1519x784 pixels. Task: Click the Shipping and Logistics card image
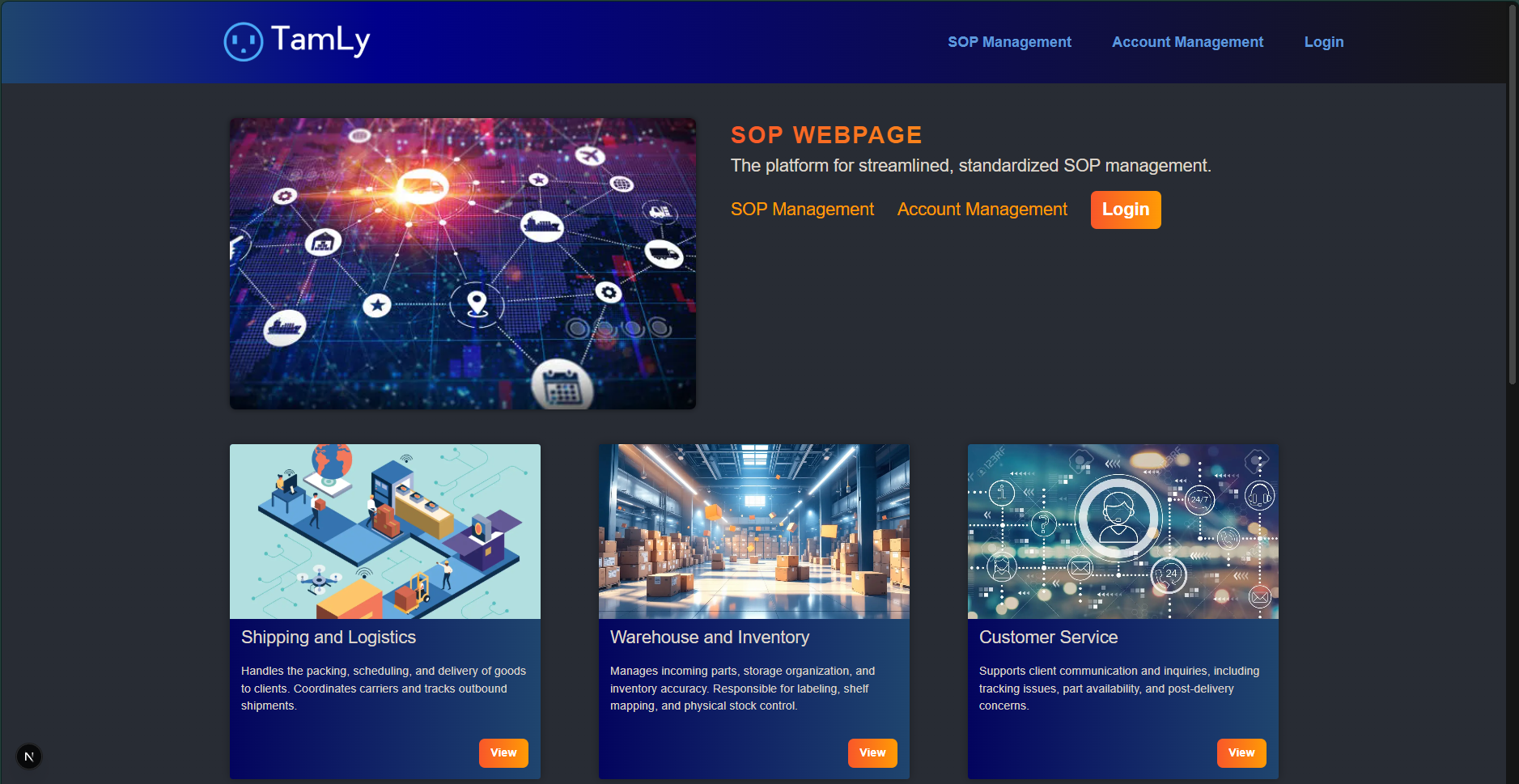click(x=384, y=532)
